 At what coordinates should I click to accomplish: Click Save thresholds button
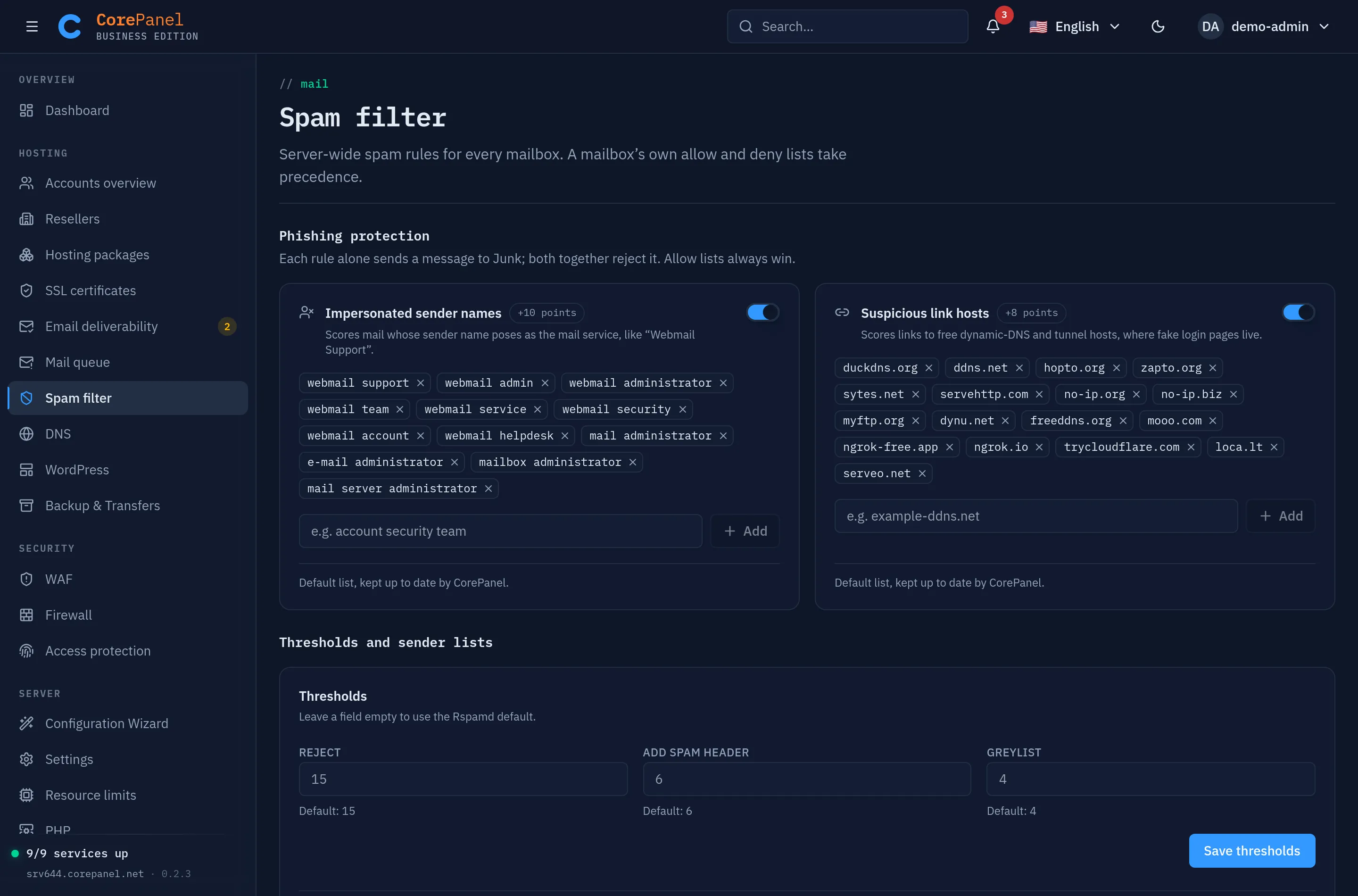point(1252,851)
